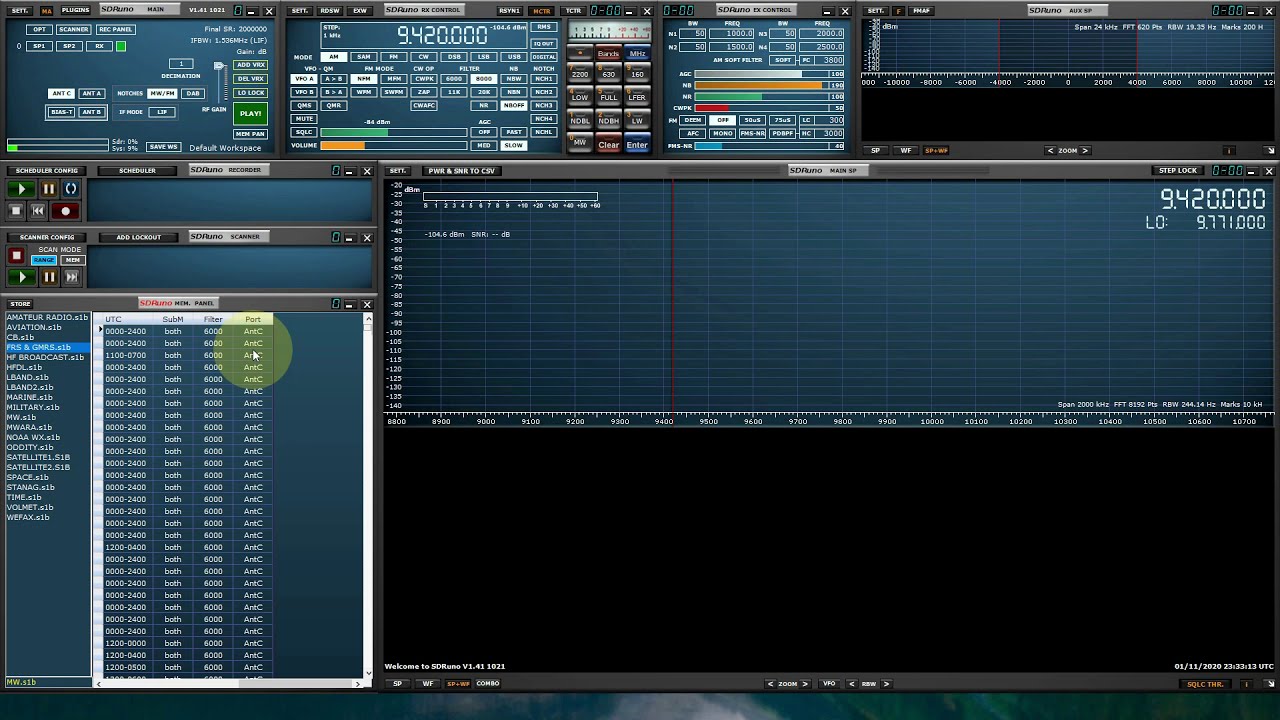Click SAVE WS button
The height and width of the screenshot is (720, 1280).
coord(163,147)
